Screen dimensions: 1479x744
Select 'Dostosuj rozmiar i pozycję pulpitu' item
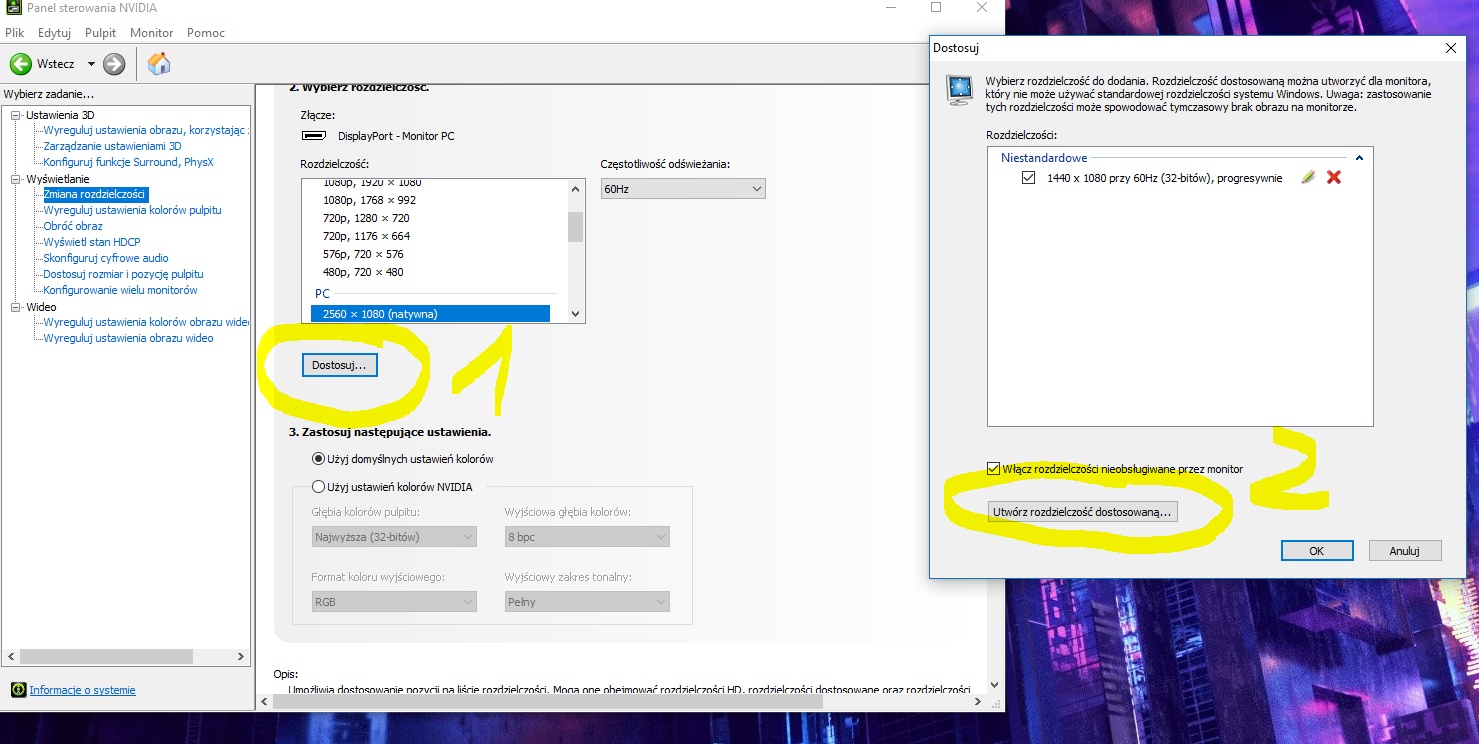pyautogui.click(x=123, y=274)
